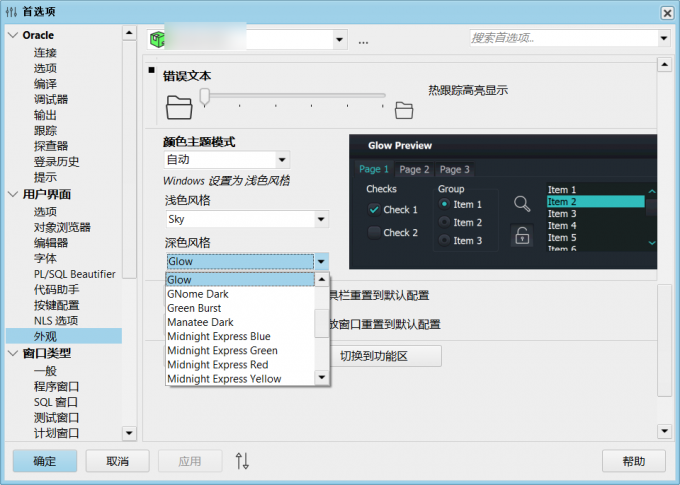The image size is (680, 485).
Task: Toggle Check 1 checkbox in preview
Action: (374, 210)
